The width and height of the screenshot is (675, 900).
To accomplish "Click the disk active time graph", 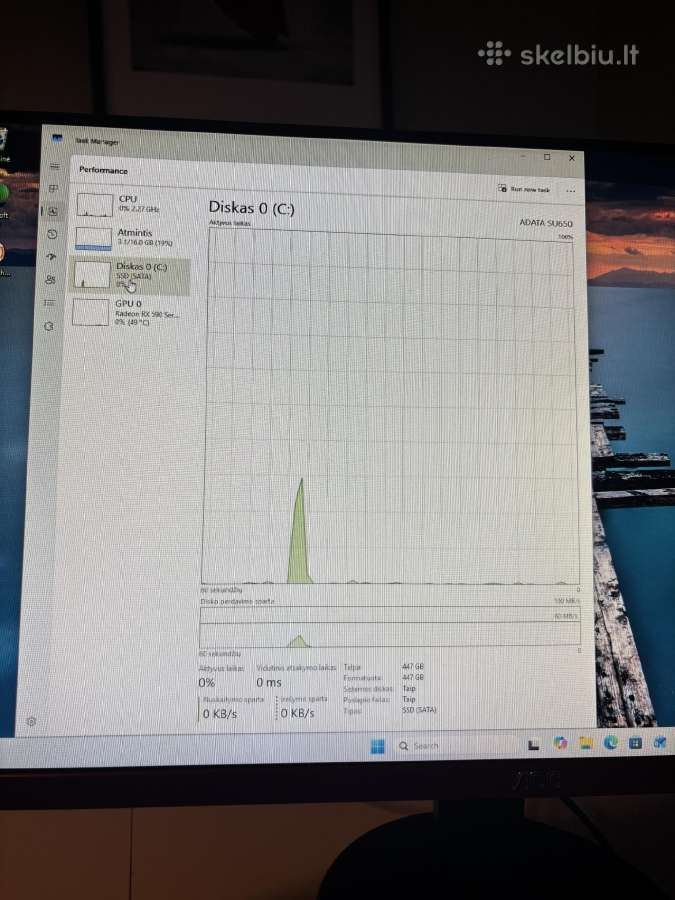I will (390, 406).
